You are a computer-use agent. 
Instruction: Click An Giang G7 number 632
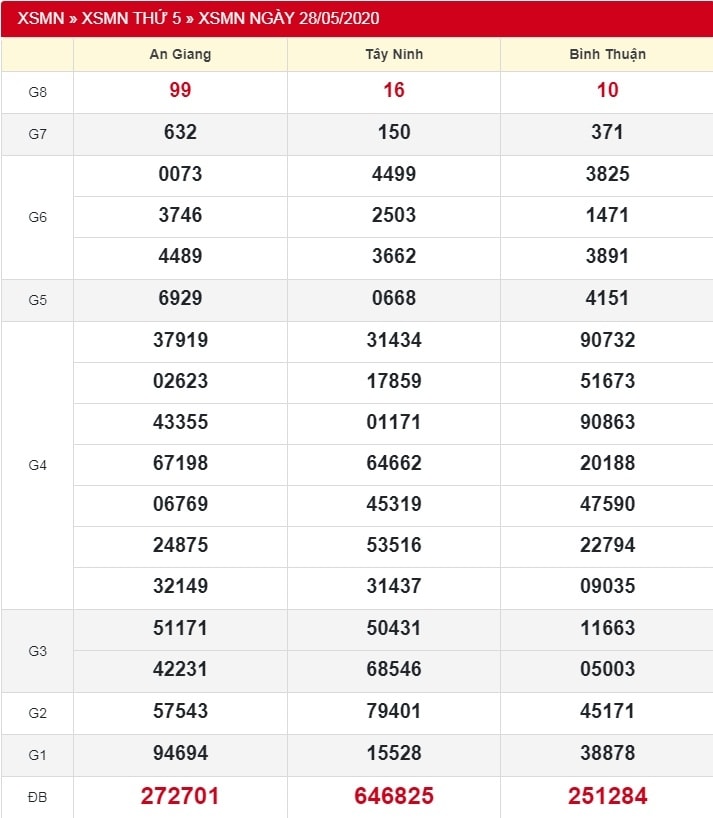pyautogui.click(x=180, y=132)
